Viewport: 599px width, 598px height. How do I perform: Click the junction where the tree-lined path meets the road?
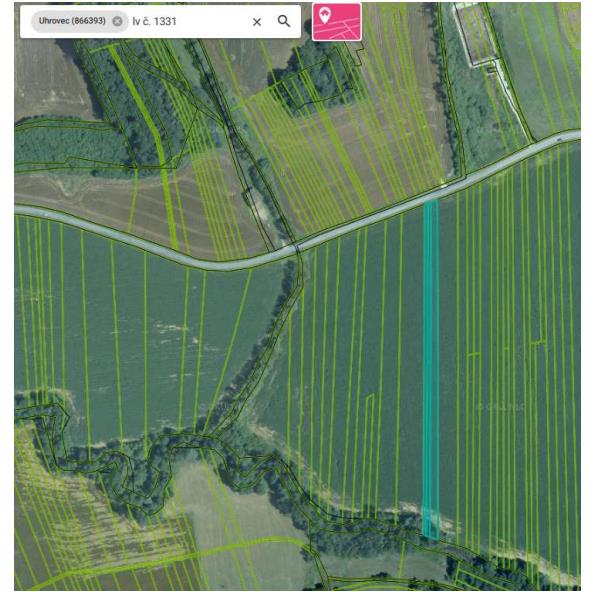point(297,248)
